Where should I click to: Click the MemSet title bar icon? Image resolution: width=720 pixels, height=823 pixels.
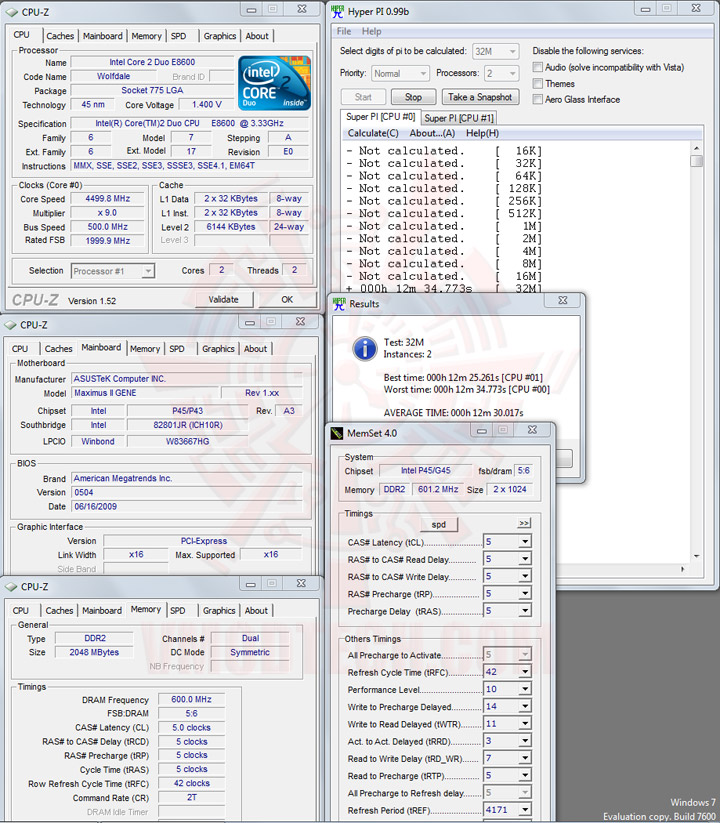pos(336,433)
